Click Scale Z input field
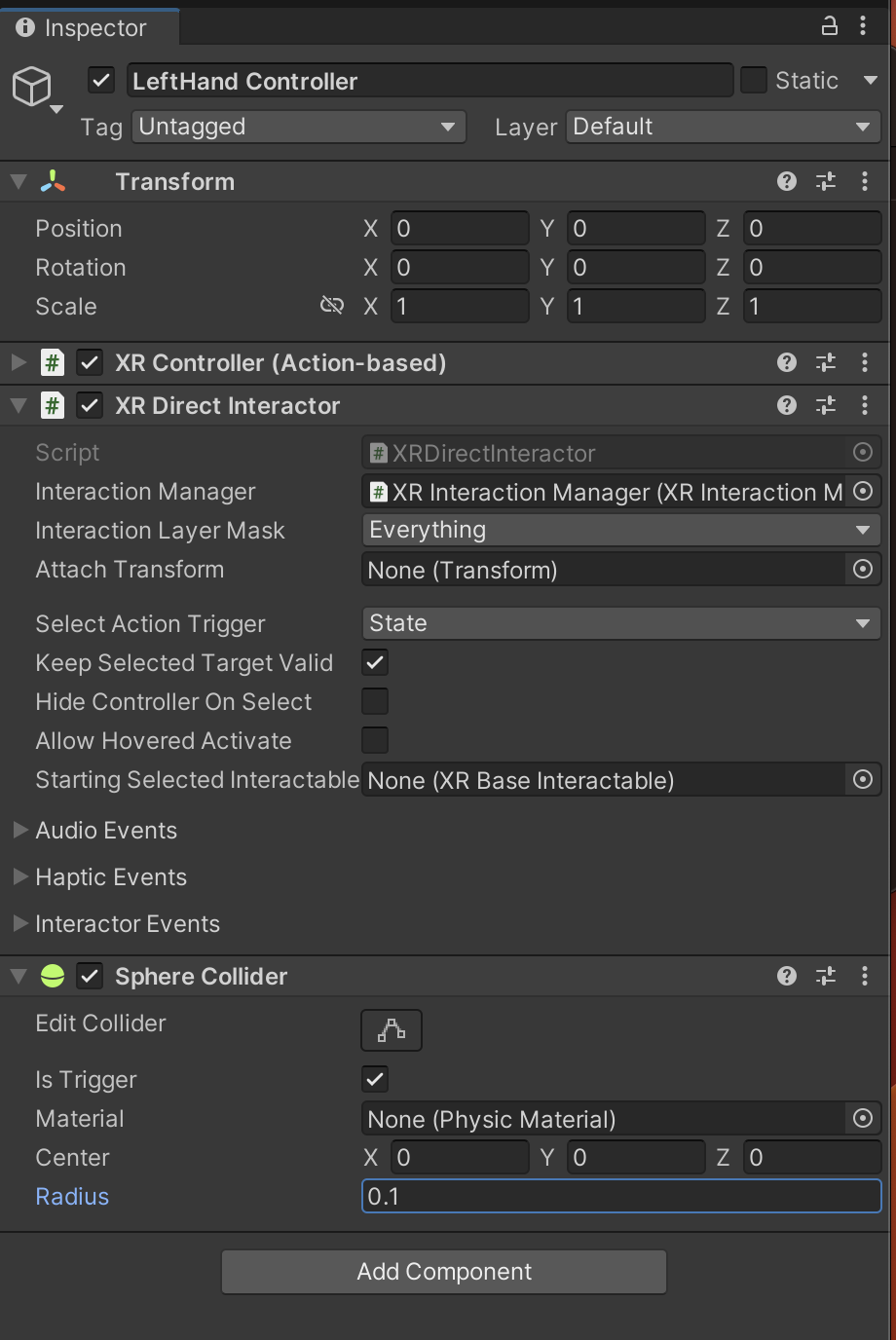This screenshot has height=1340, width=896. [x=812, y=306]
